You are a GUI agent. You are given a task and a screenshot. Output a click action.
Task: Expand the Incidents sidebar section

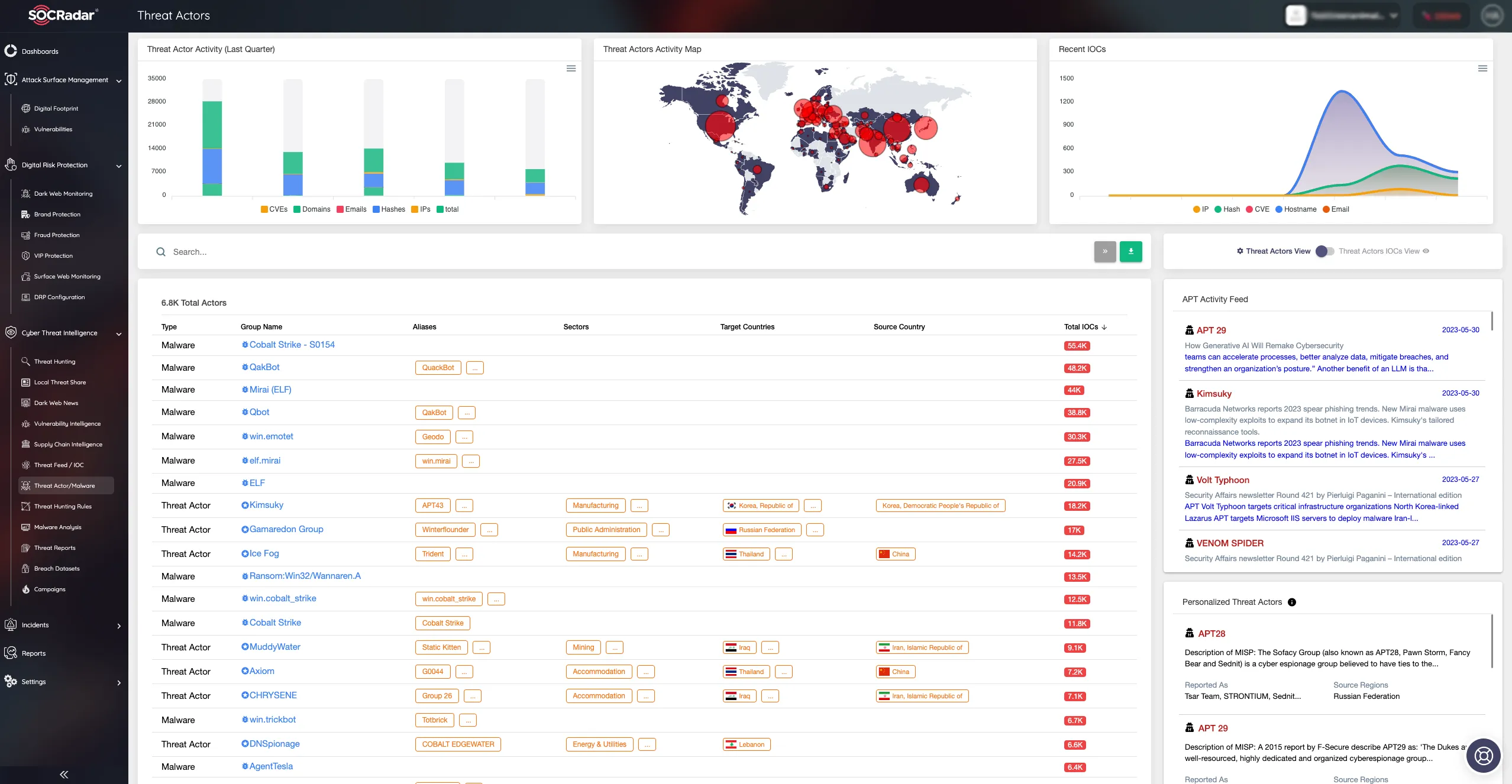[119, 626]
